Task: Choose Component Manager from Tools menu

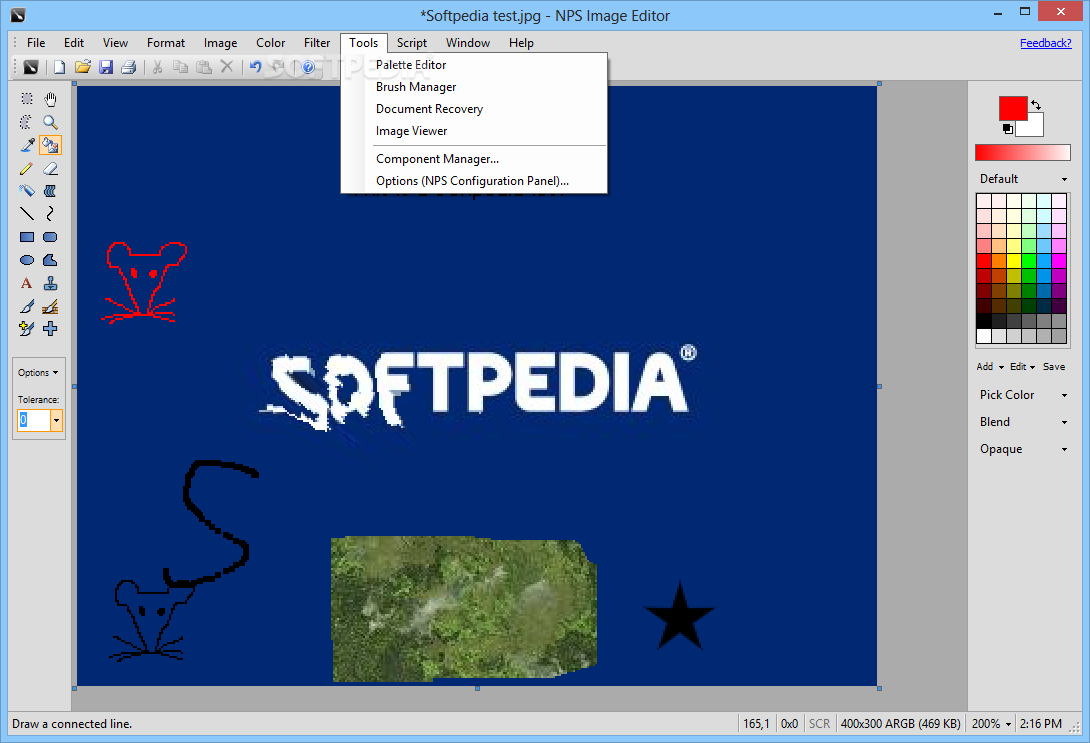Action: pyautogui.click(x=474, y=158)
